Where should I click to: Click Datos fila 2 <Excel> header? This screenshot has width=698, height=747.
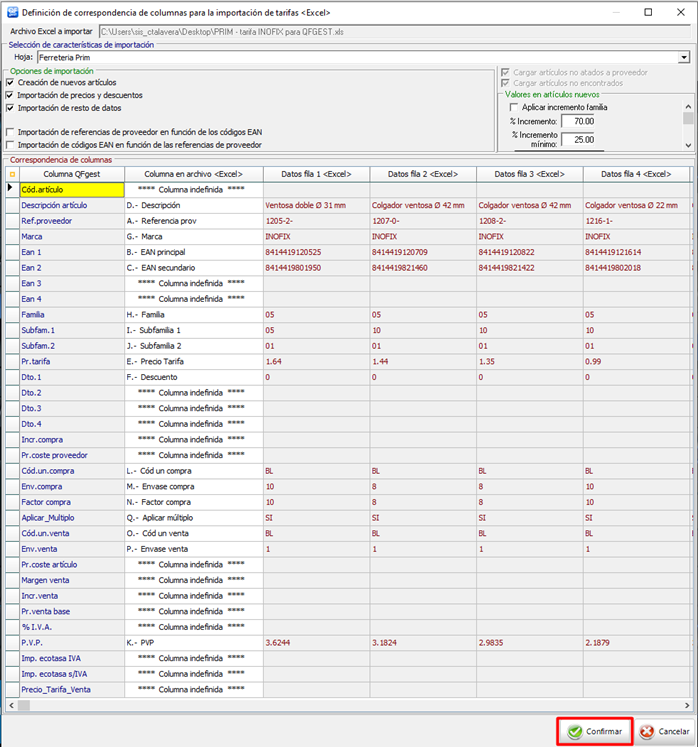(x=423, y=174)
